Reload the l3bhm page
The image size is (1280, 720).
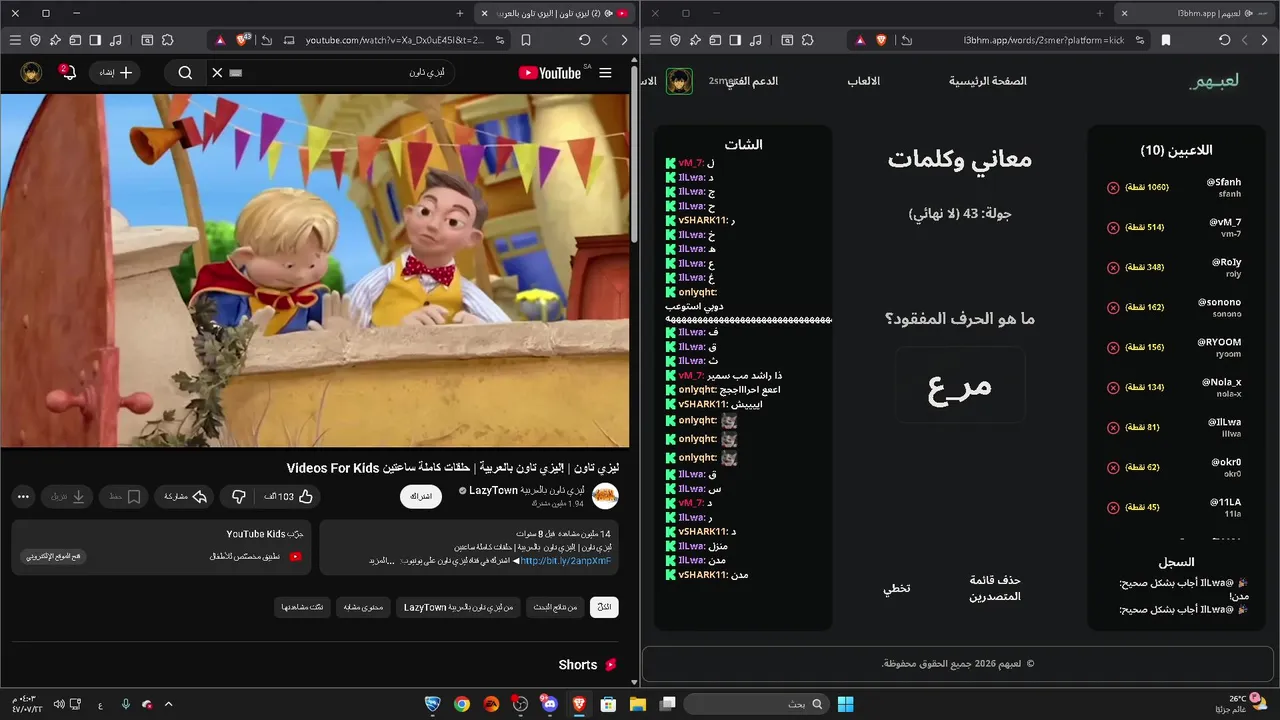1225,40
